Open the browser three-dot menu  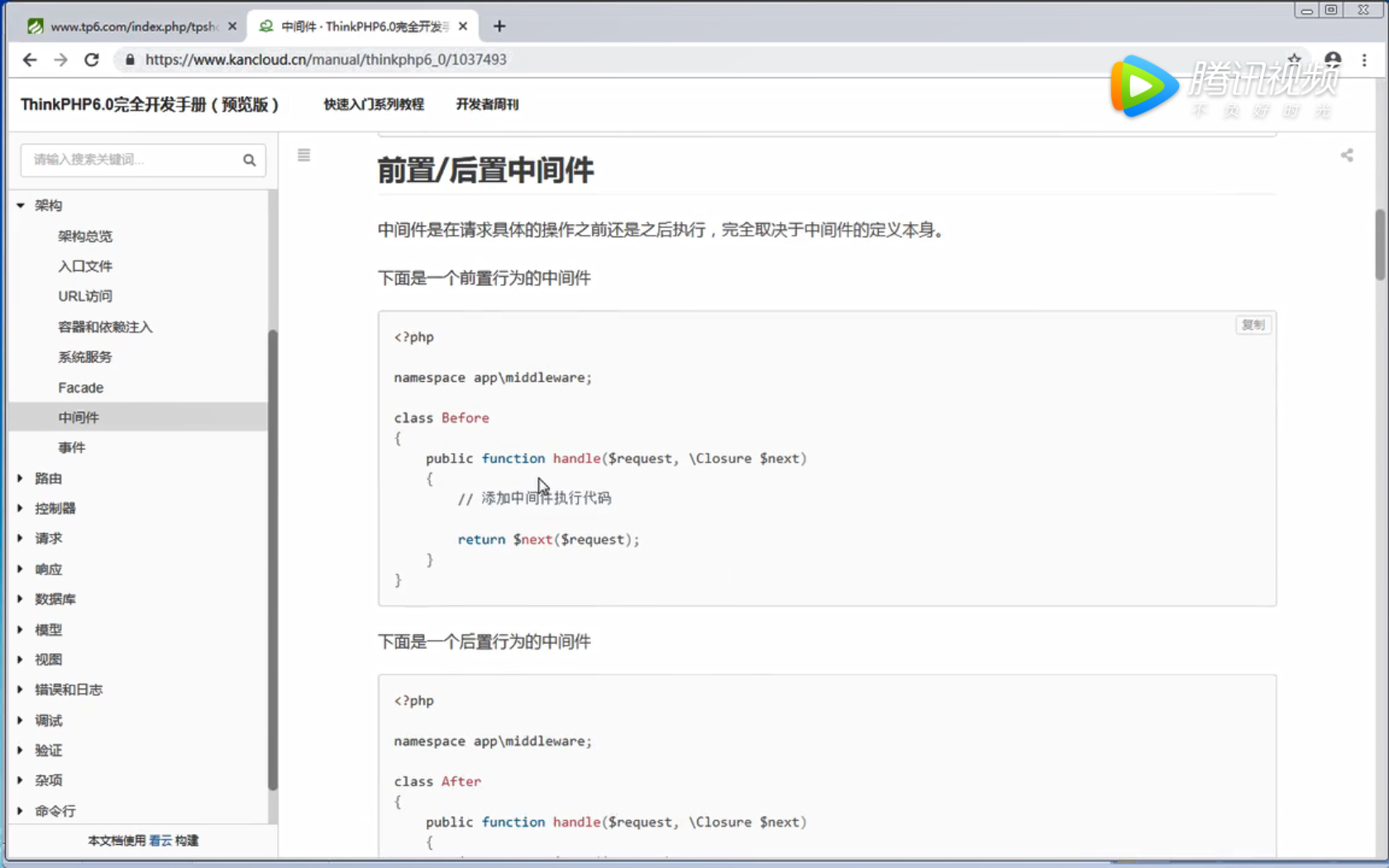tap(1364, 60)
